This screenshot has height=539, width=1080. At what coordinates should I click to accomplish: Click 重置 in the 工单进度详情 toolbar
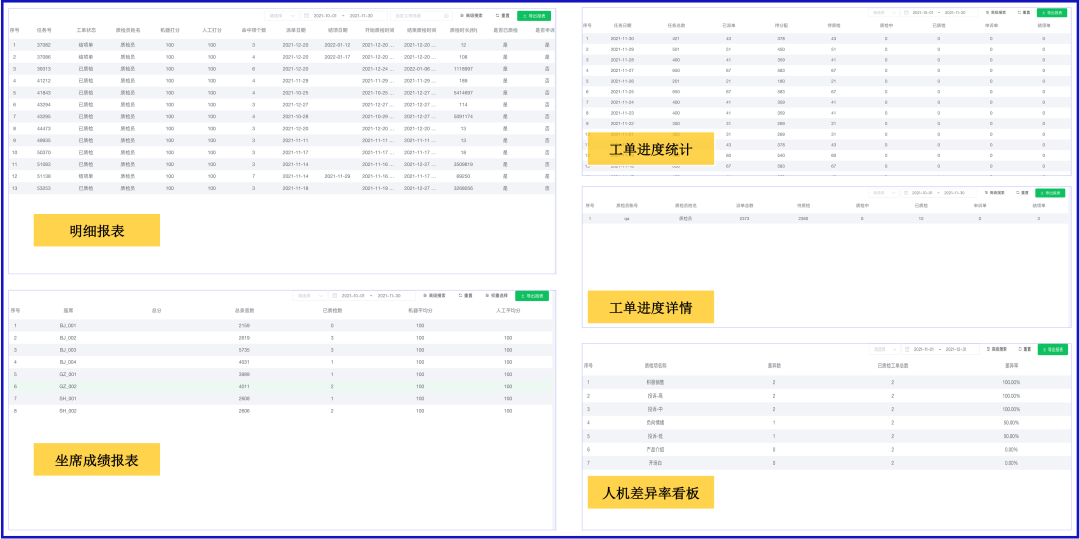coord(1023,193)
